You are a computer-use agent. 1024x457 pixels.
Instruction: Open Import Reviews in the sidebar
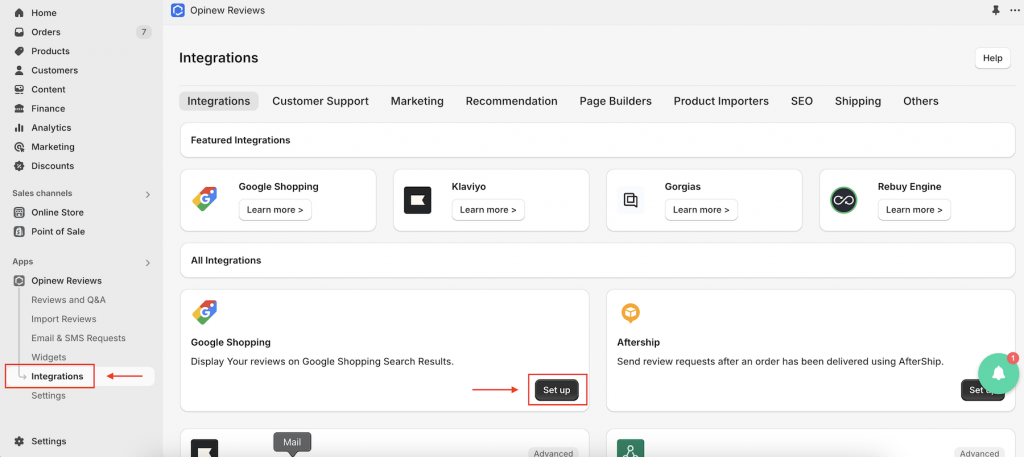click(x=64, y=319)
